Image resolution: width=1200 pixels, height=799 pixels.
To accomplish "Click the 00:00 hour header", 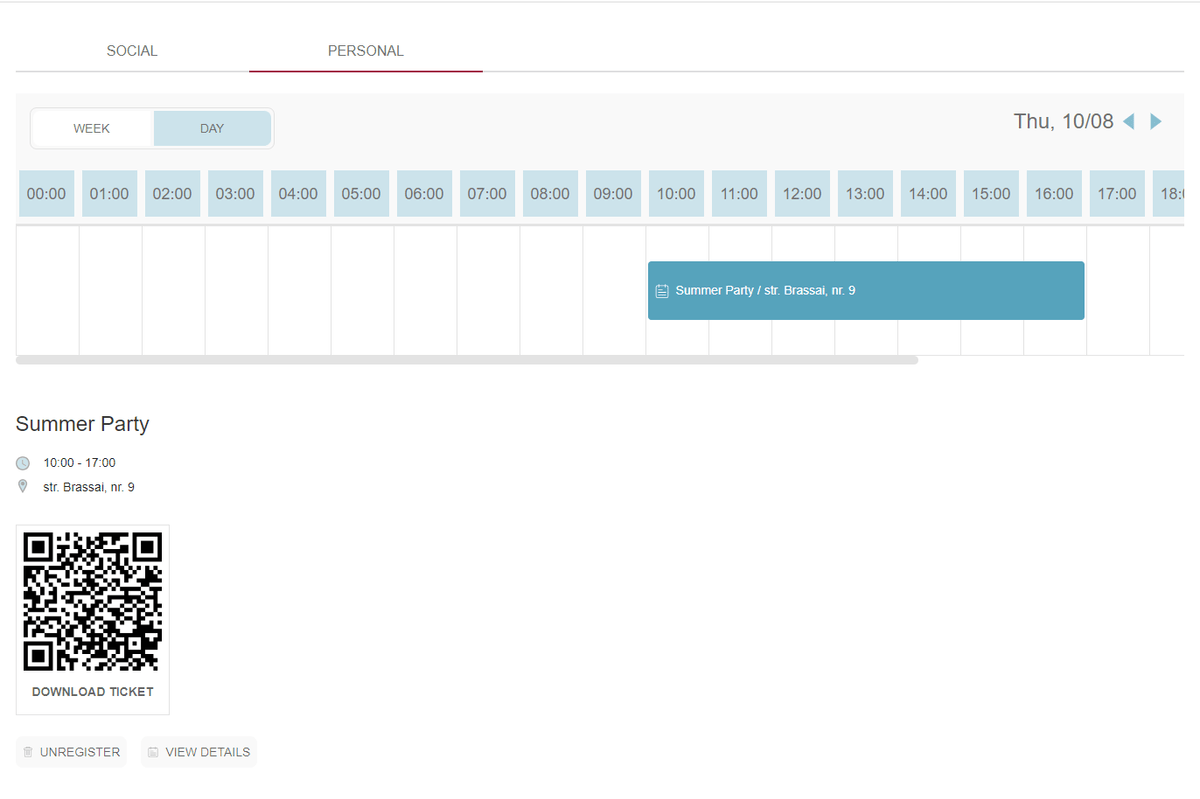I will click(x=46, y=194).
